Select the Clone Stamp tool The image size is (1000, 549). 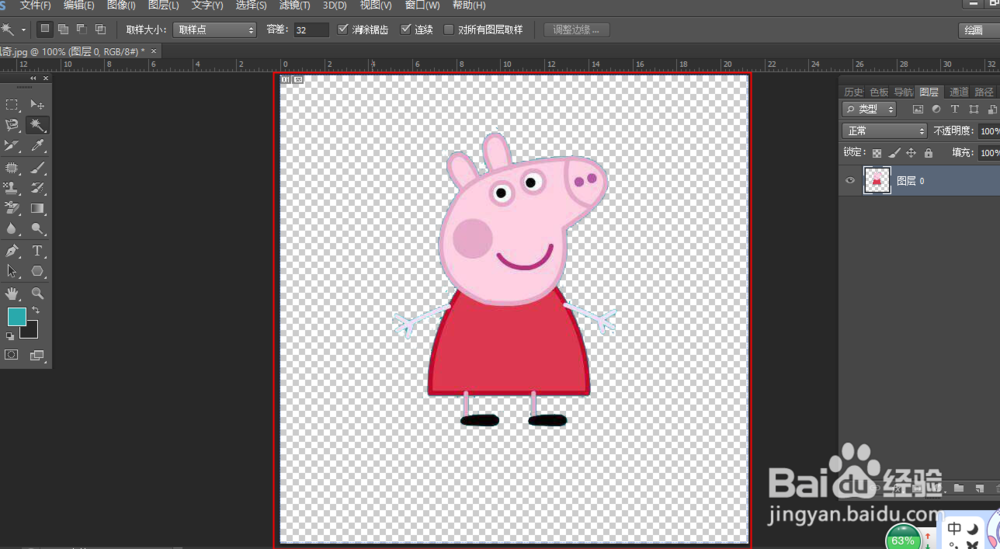click(11, 187)
